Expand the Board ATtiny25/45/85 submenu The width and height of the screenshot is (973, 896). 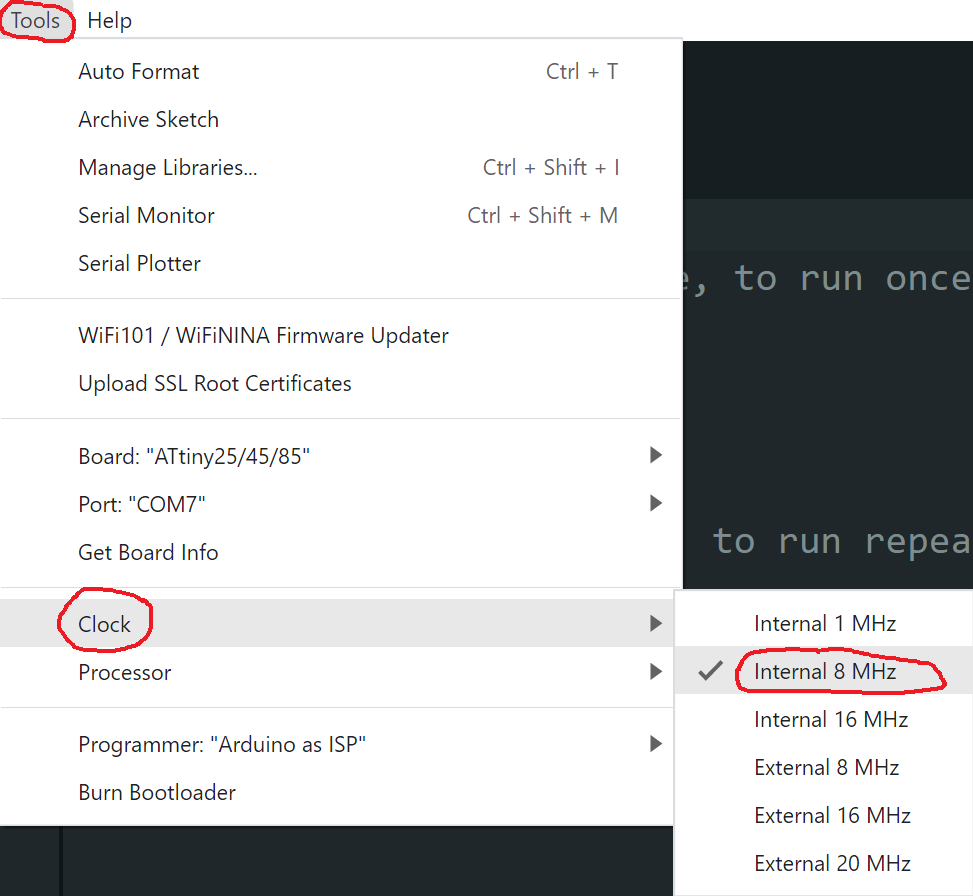pos(194,456)
